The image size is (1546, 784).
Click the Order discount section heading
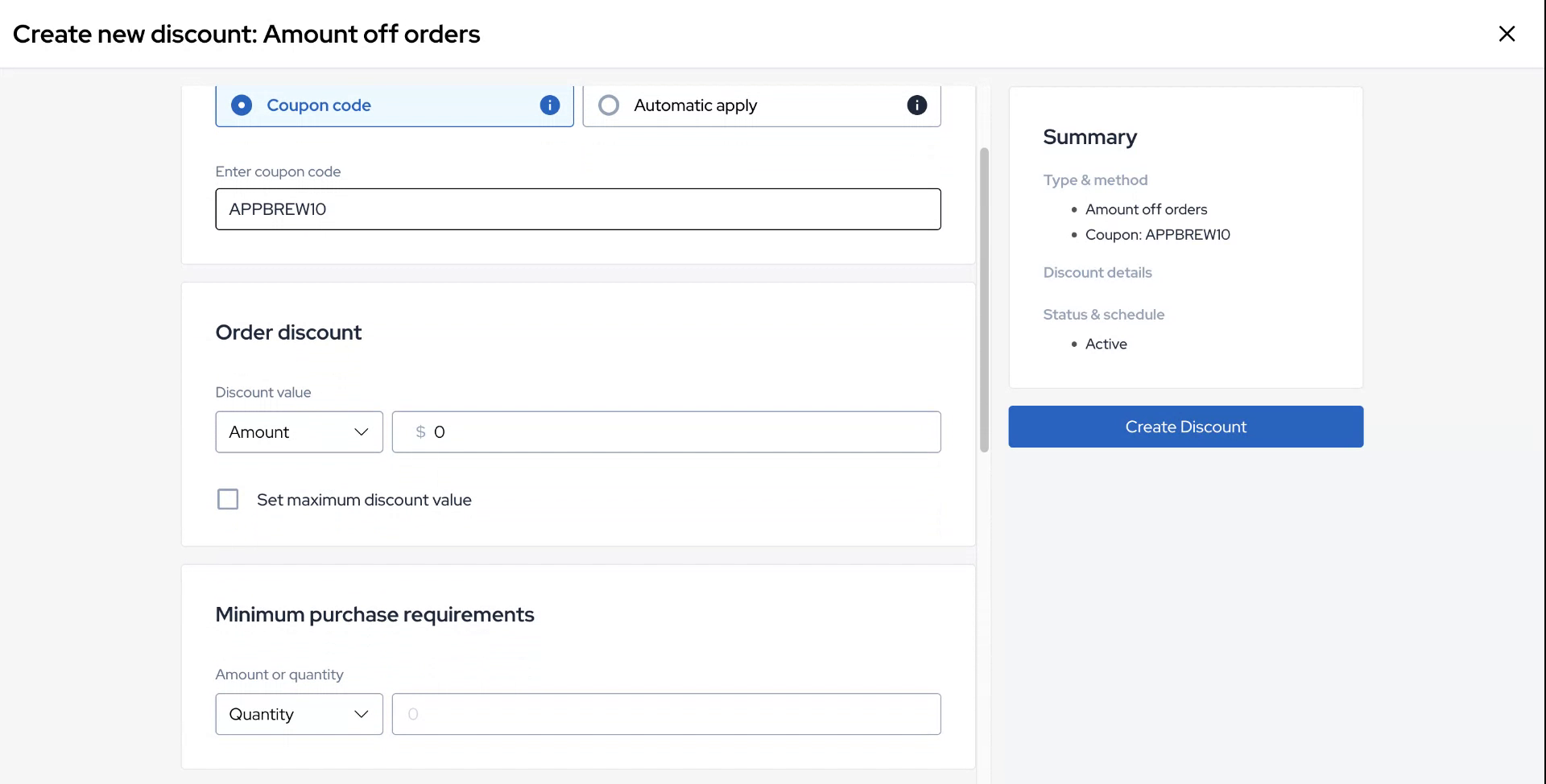pos(288,332)
